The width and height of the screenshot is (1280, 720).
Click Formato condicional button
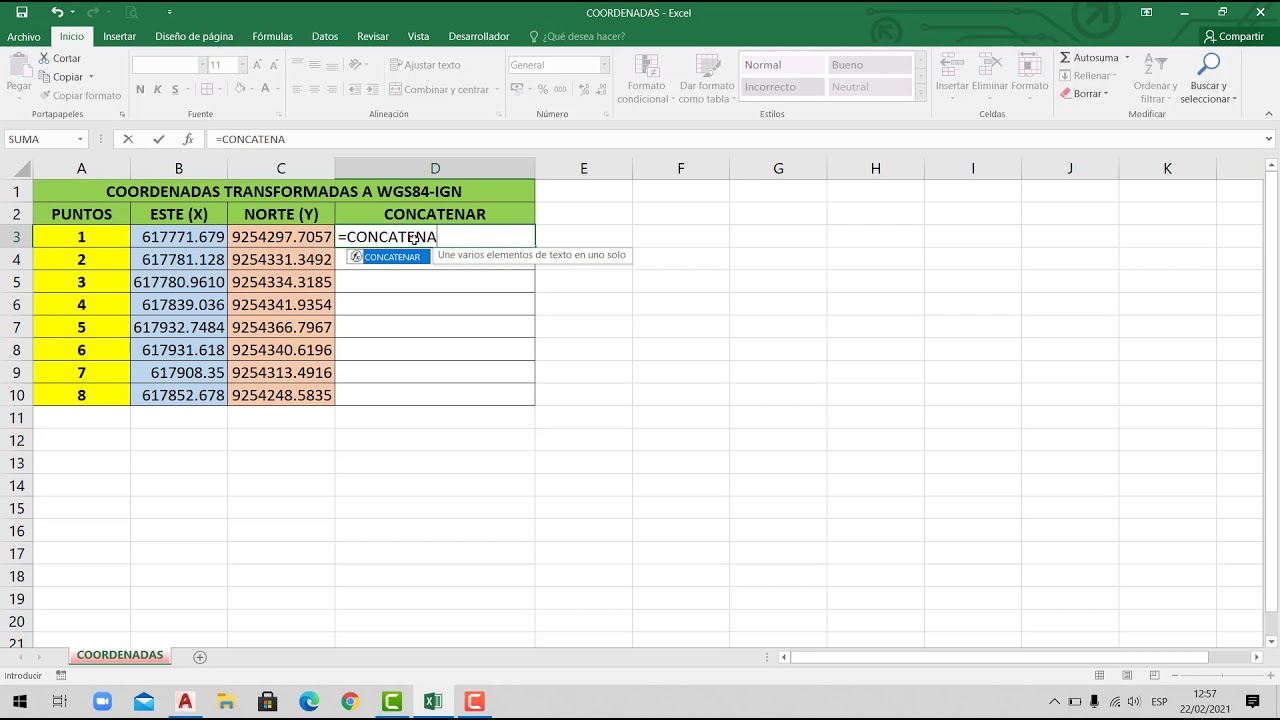tap(643, 78)
